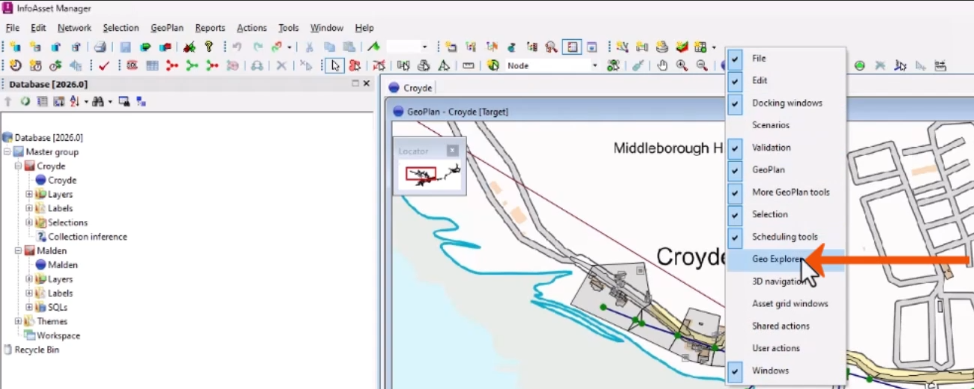The width and height of the screenshot is (974, 389).
Task: Enable the Shared actions toolbar
Action: [786, 326]
